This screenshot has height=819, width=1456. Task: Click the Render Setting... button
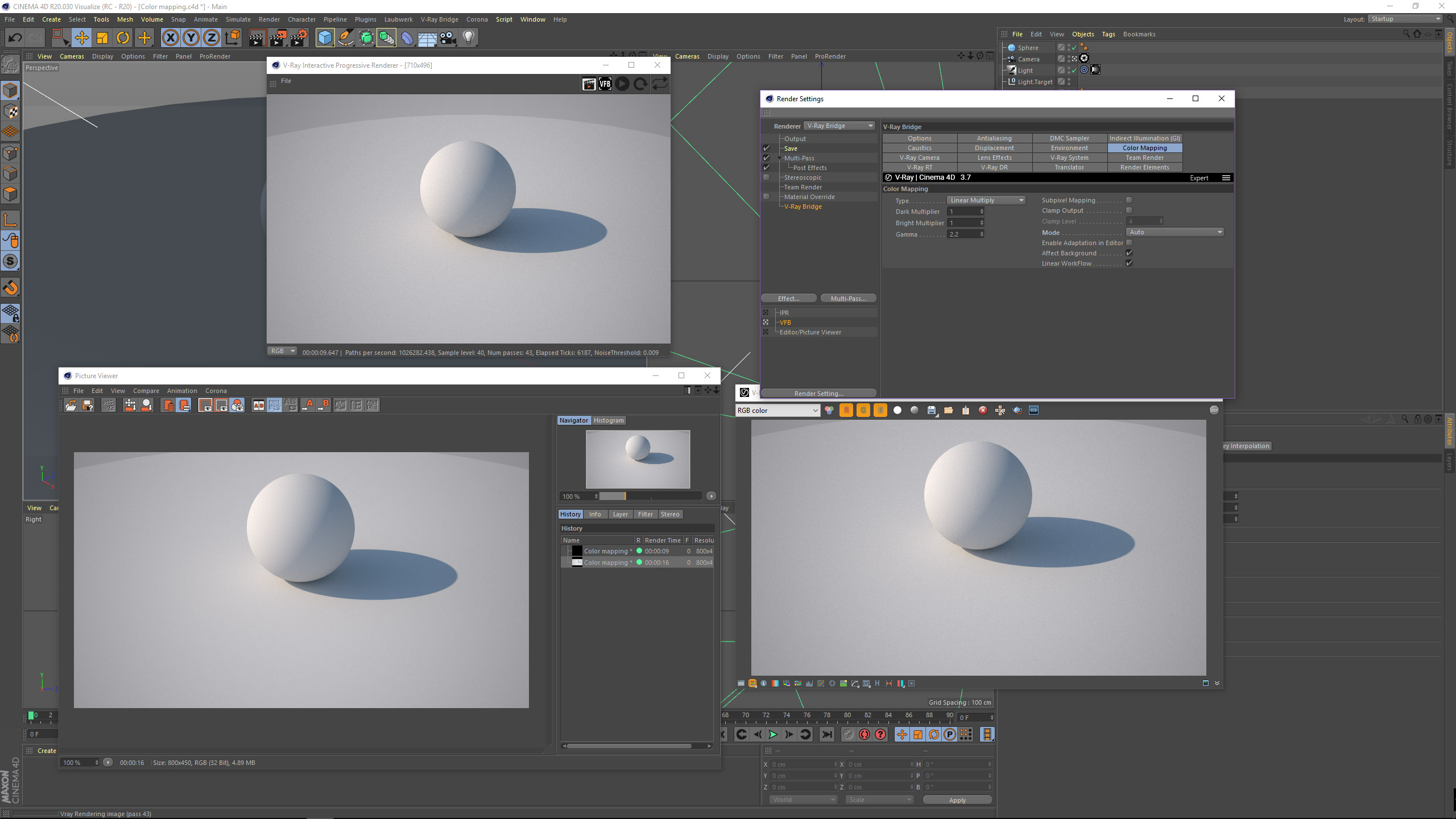click(818, 394)
